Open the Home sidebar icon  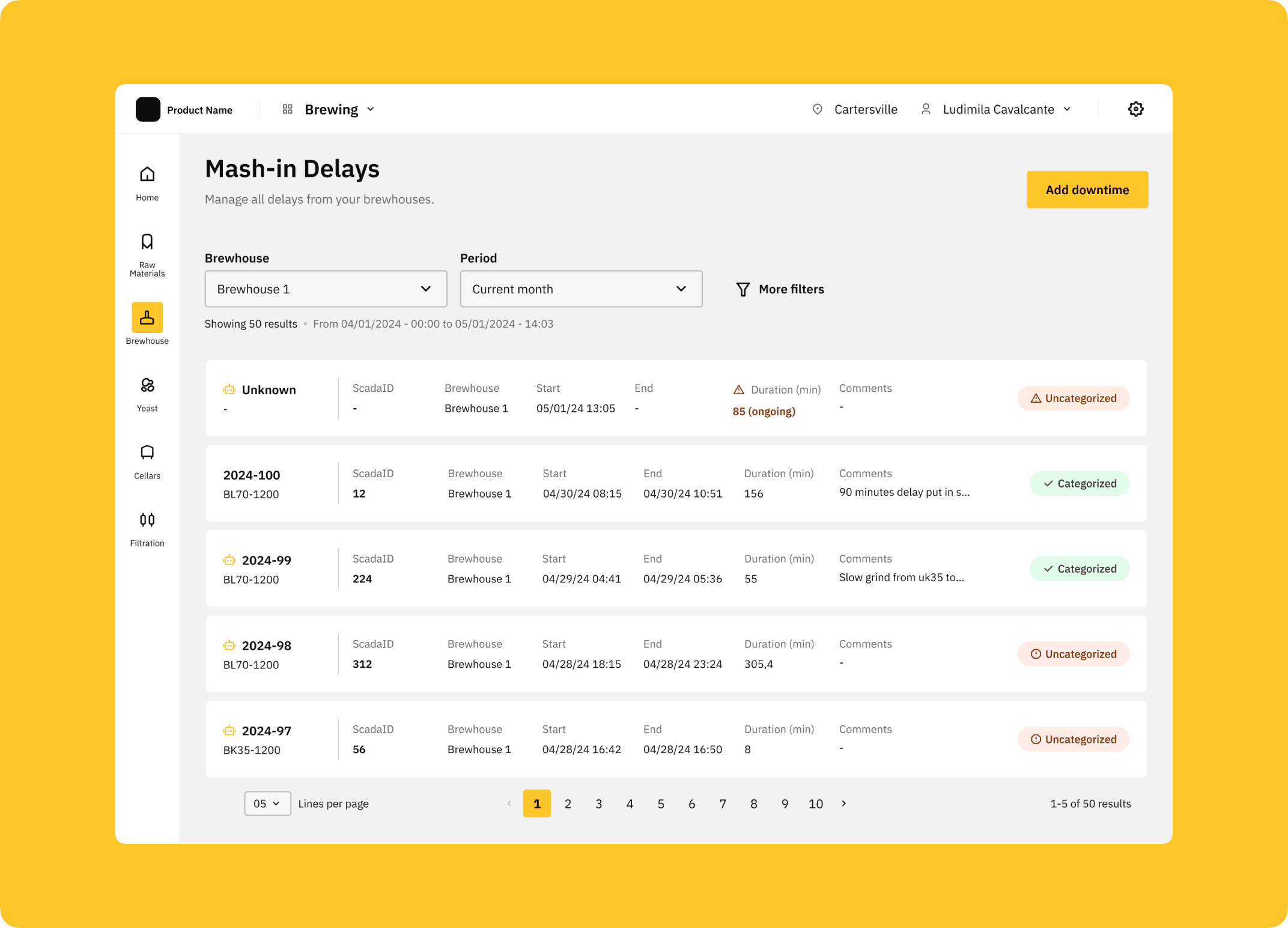[x=147, y=174]
